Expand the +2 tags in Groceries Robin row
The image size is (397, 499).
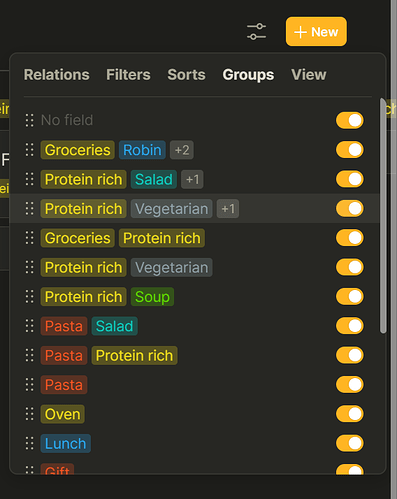point(182,150)
